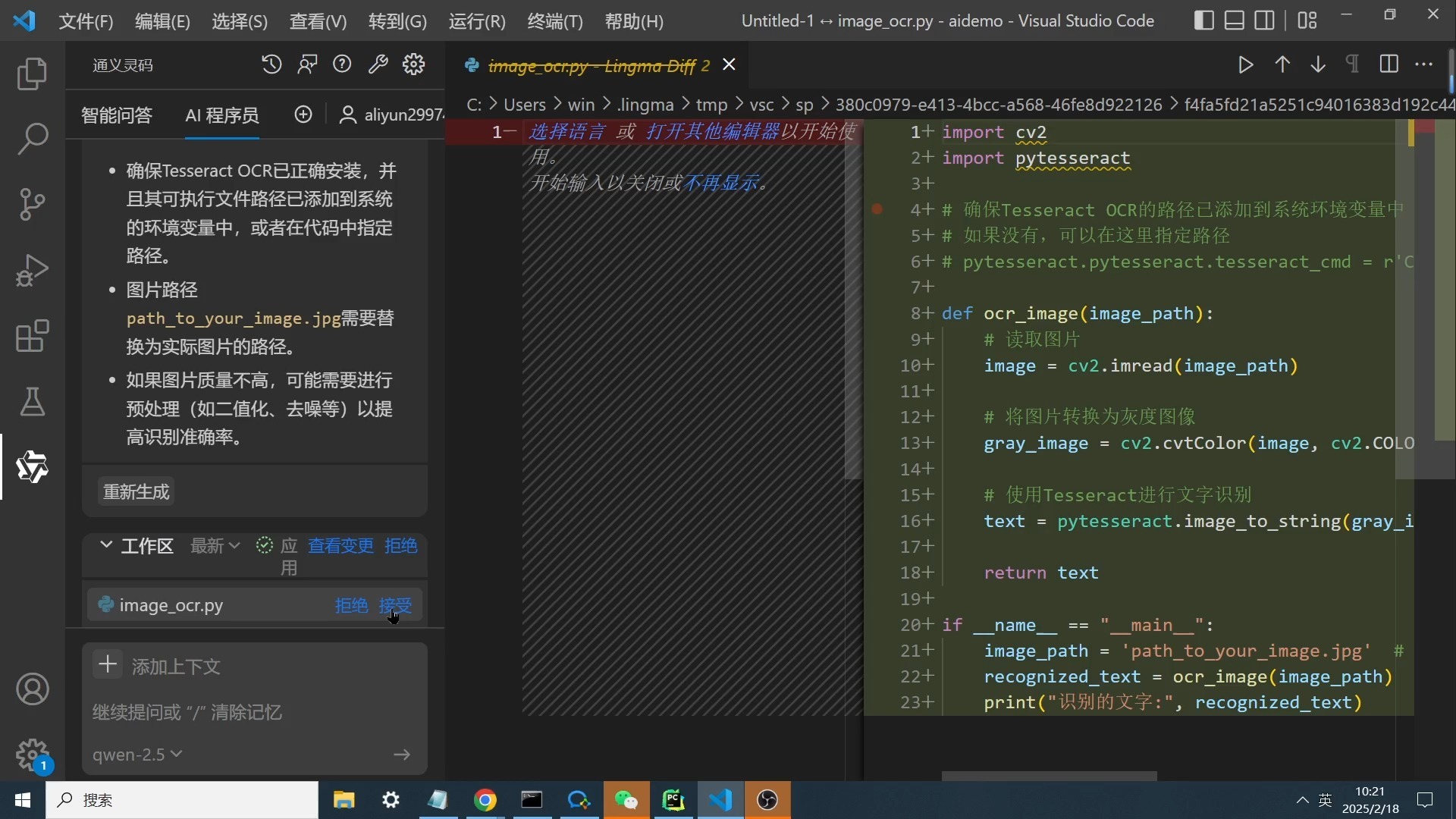The height and width of the screenshot is (819, 1456).
Task: Collapse the 工作区 section
Action: coord(105,545)
